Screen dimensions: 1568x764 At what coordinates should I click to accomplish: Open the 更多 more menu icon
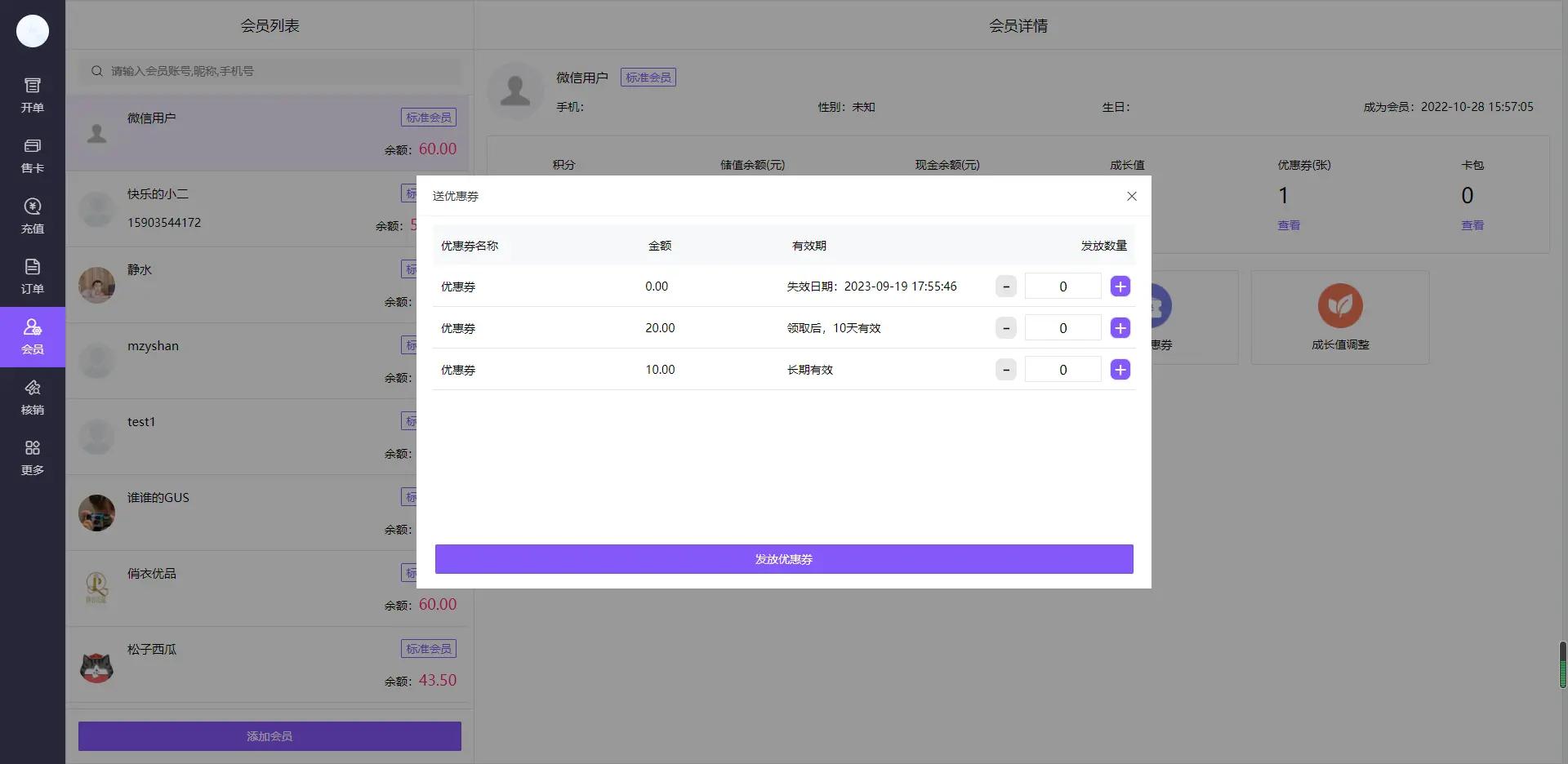pos(33,457)
